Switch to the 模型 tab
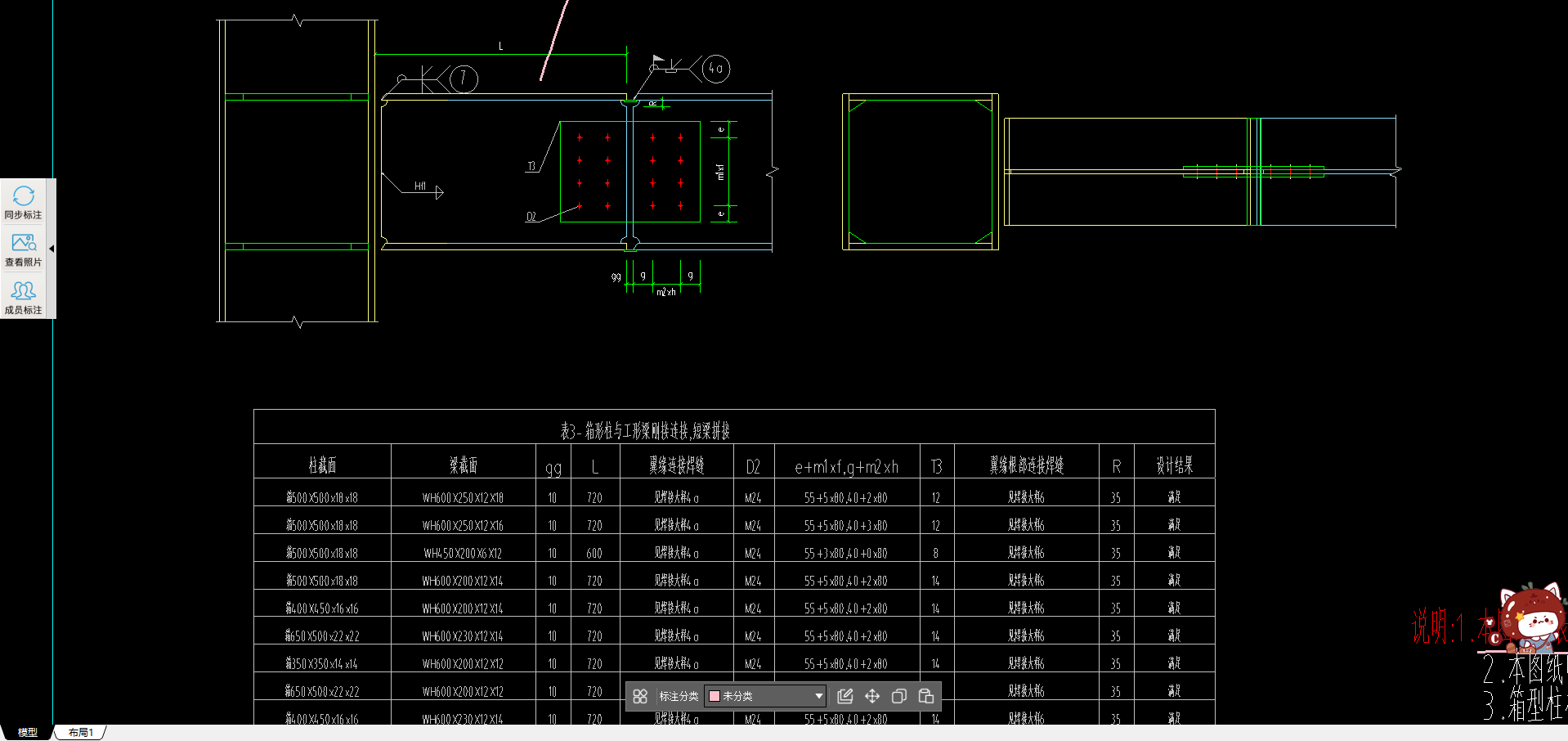The height and width of the screenshot is (741, 1568). coord(28,733)
